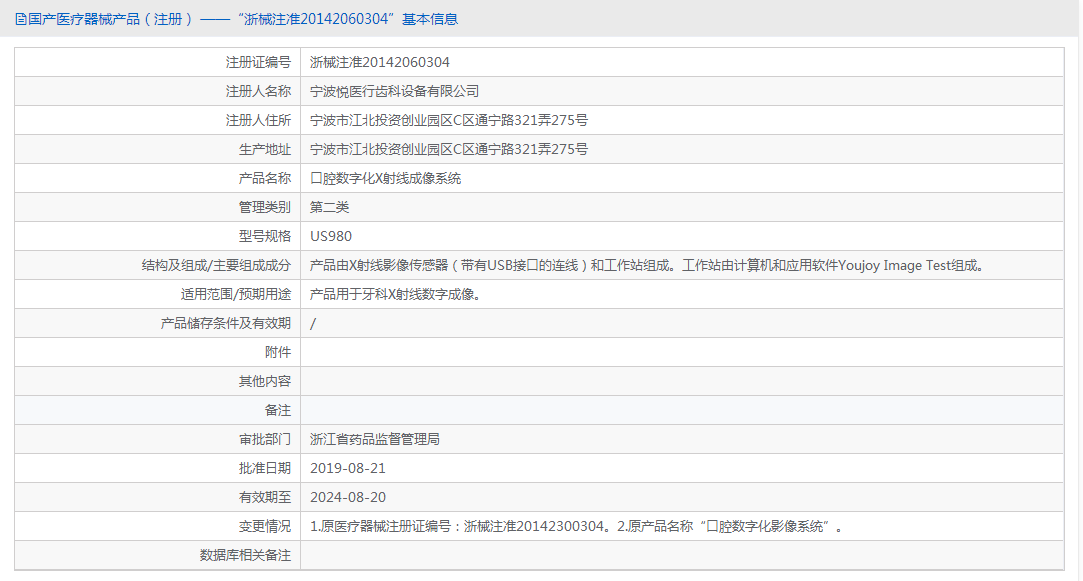Viewport: 1083px width, 581px height.
Task: Click product name 口腔数字化X射线成像系统
Action: click(385, 178)
